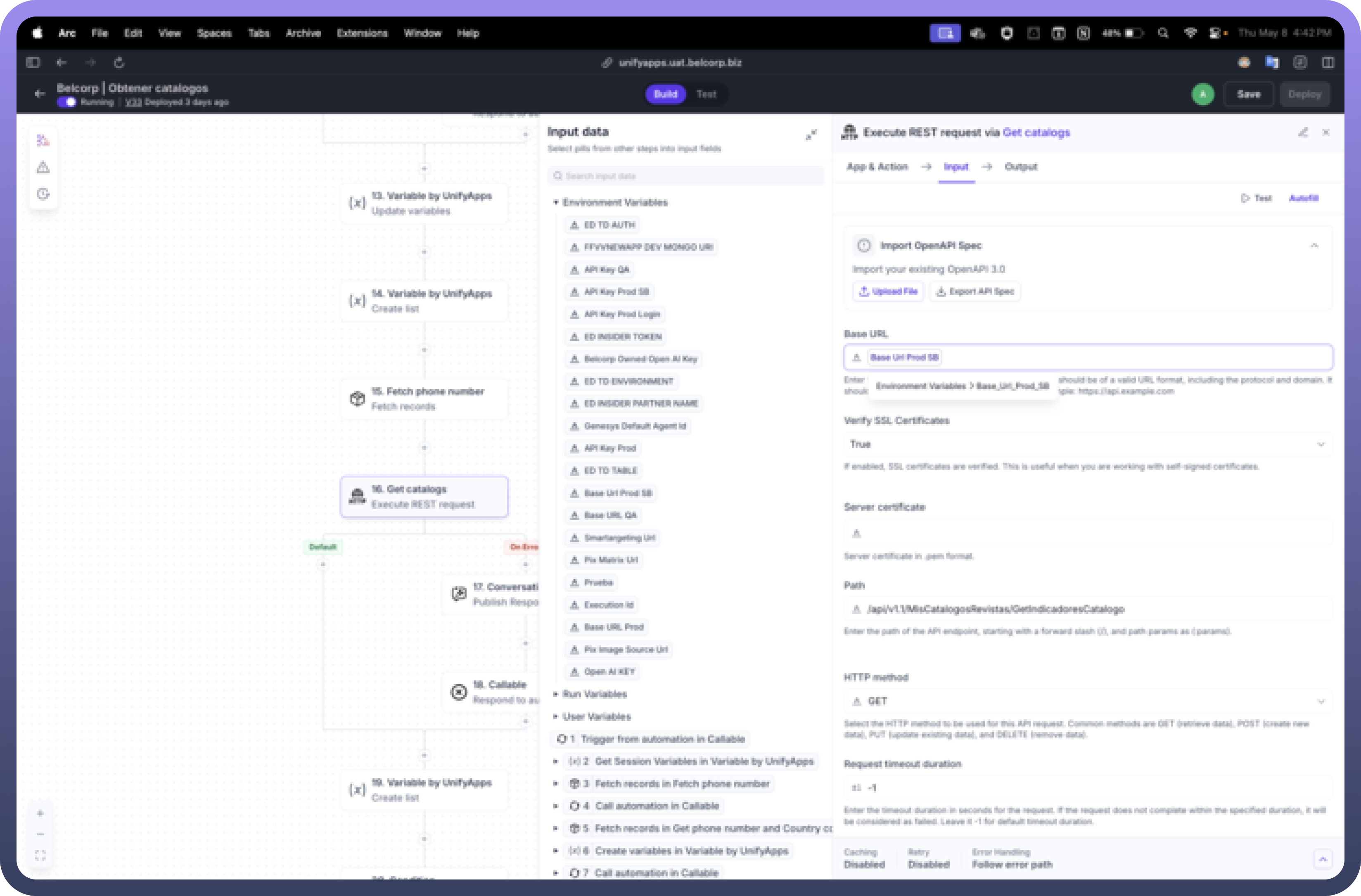Screen dimensions: 1361x896
Task: Open the Verify SSL Certificates dropdown
Action: point(1087,444)
